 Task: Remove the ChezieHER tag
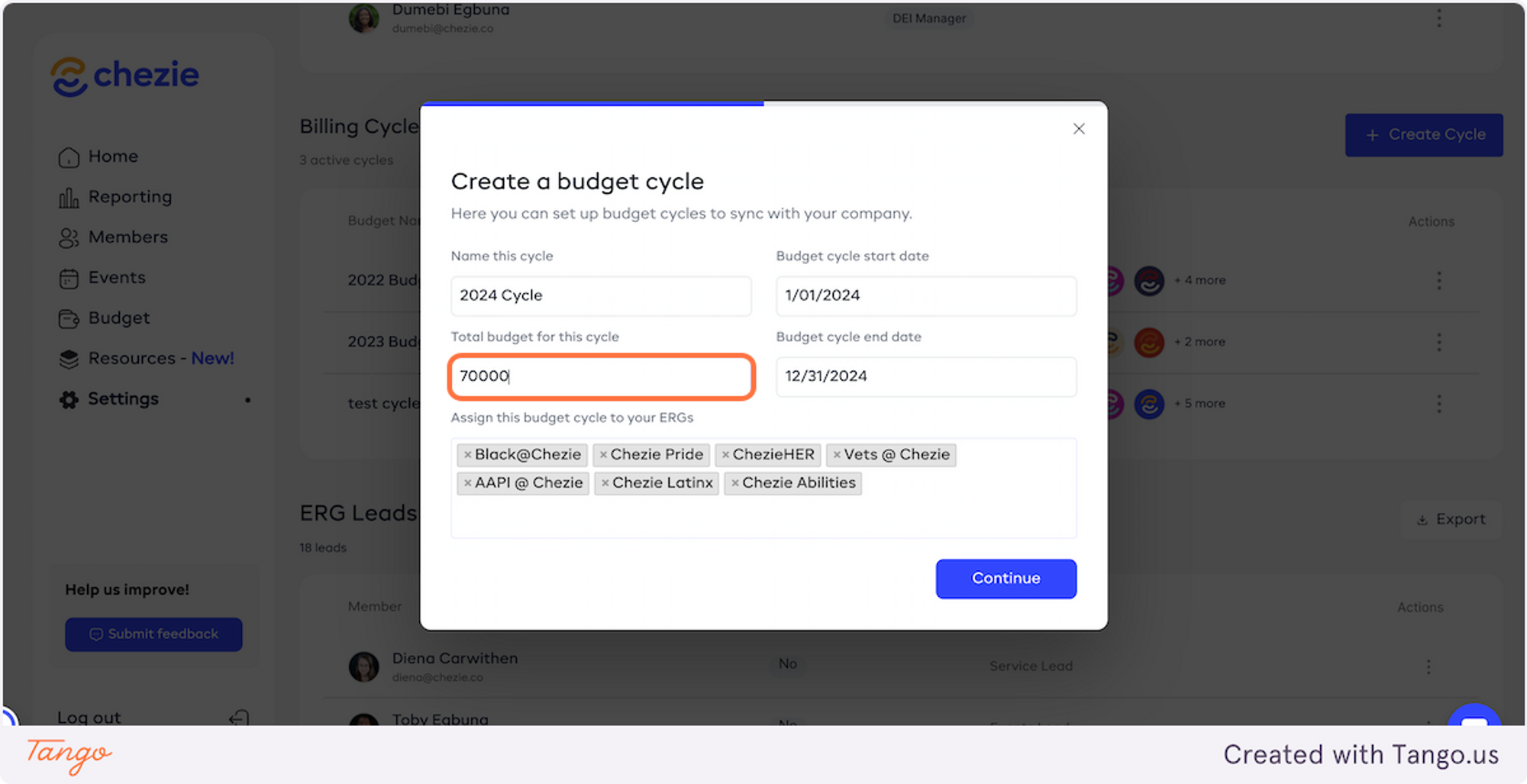(725, 455)
